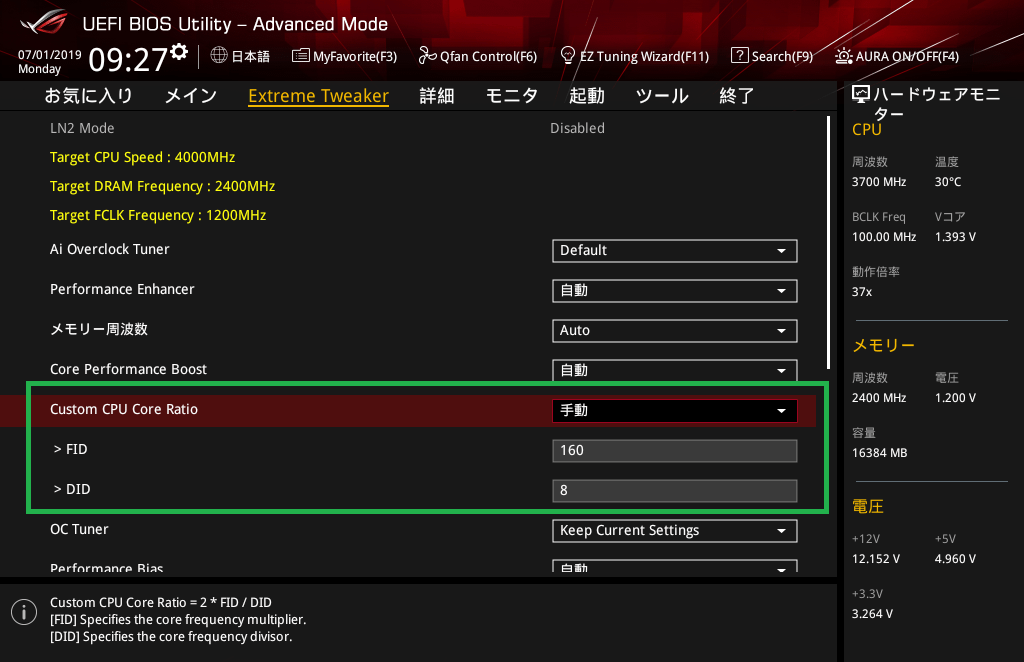Expand the Core Performance Boost dropdown
The height and width of the screenshot is (662, 1024).
(x=675, y=370)
